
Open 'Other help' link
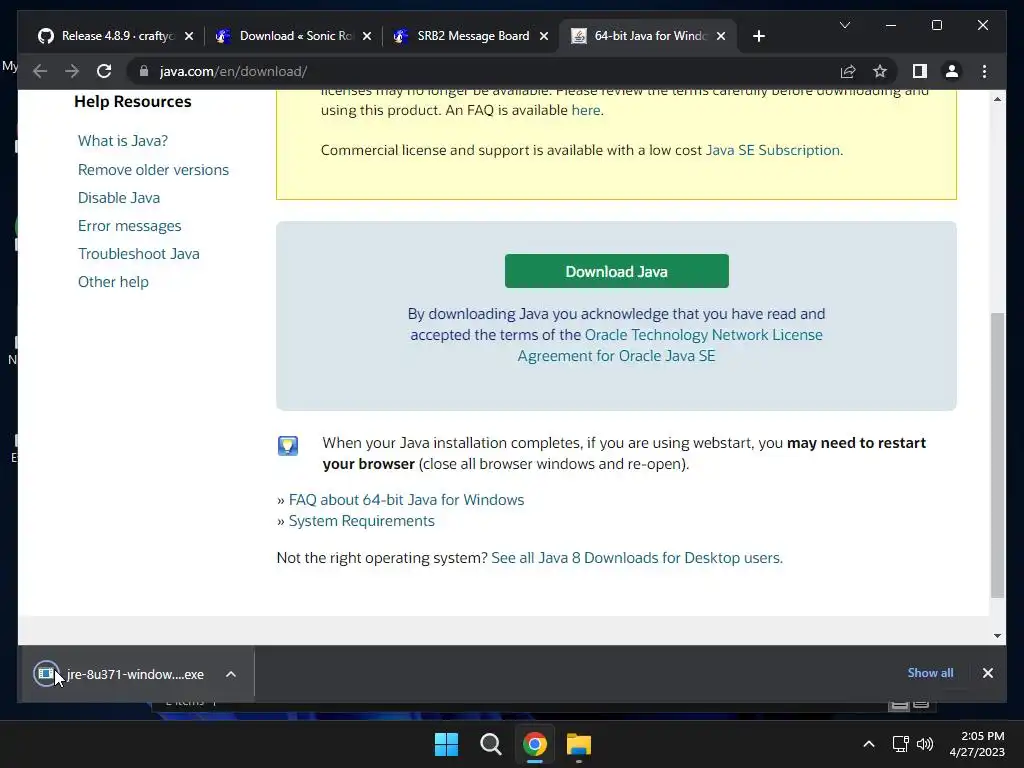113,281
